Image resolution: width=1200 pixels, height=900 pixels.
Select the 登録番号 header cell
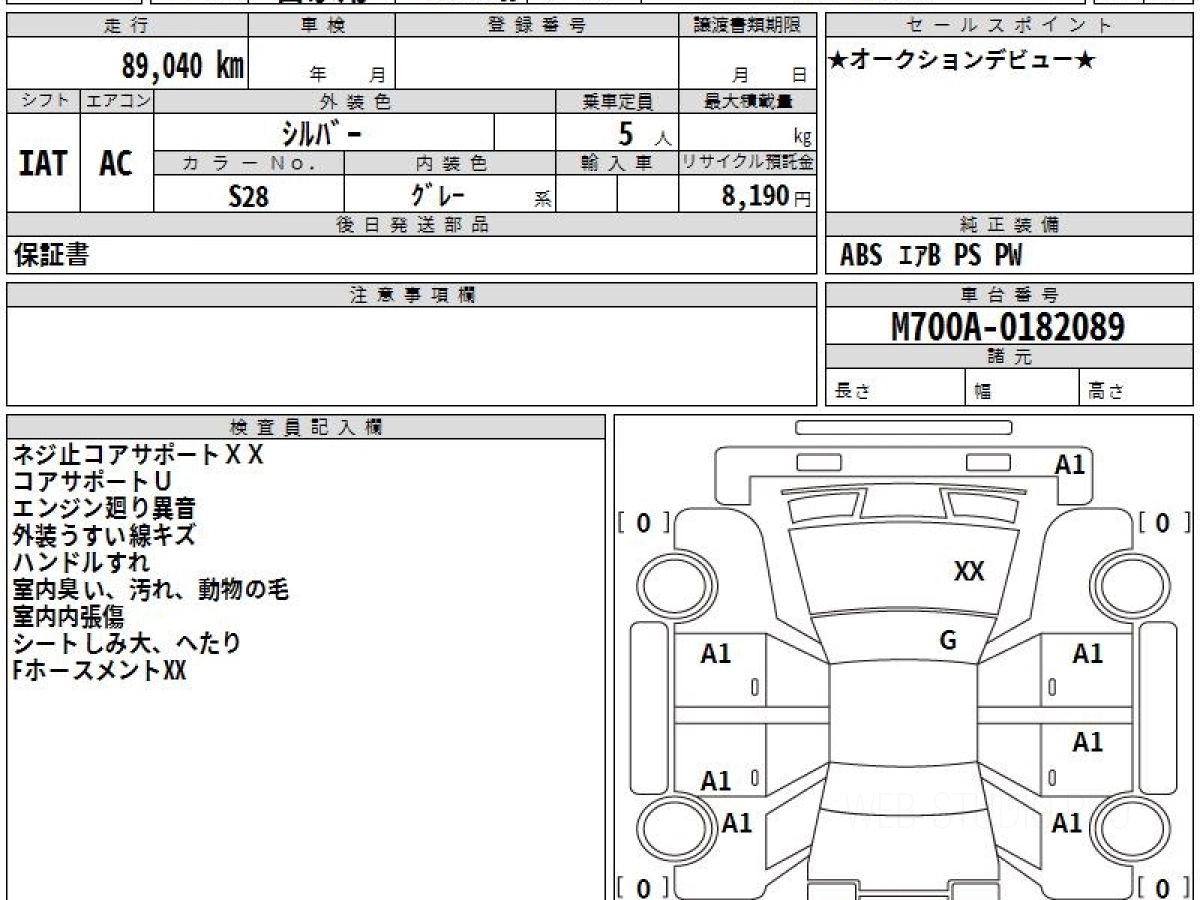pos(536,26)
